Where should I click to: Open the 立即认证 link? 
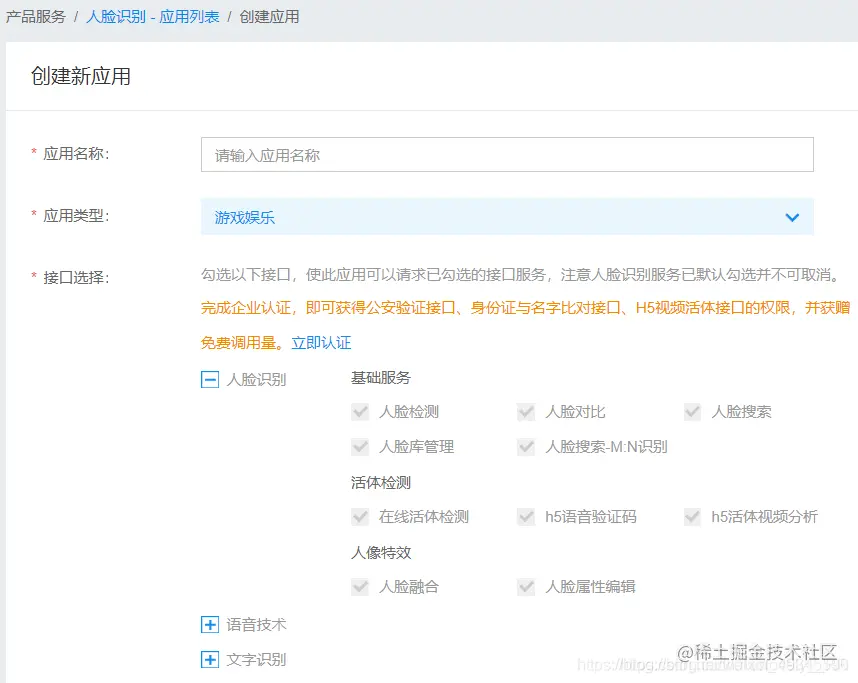(321, 343)
